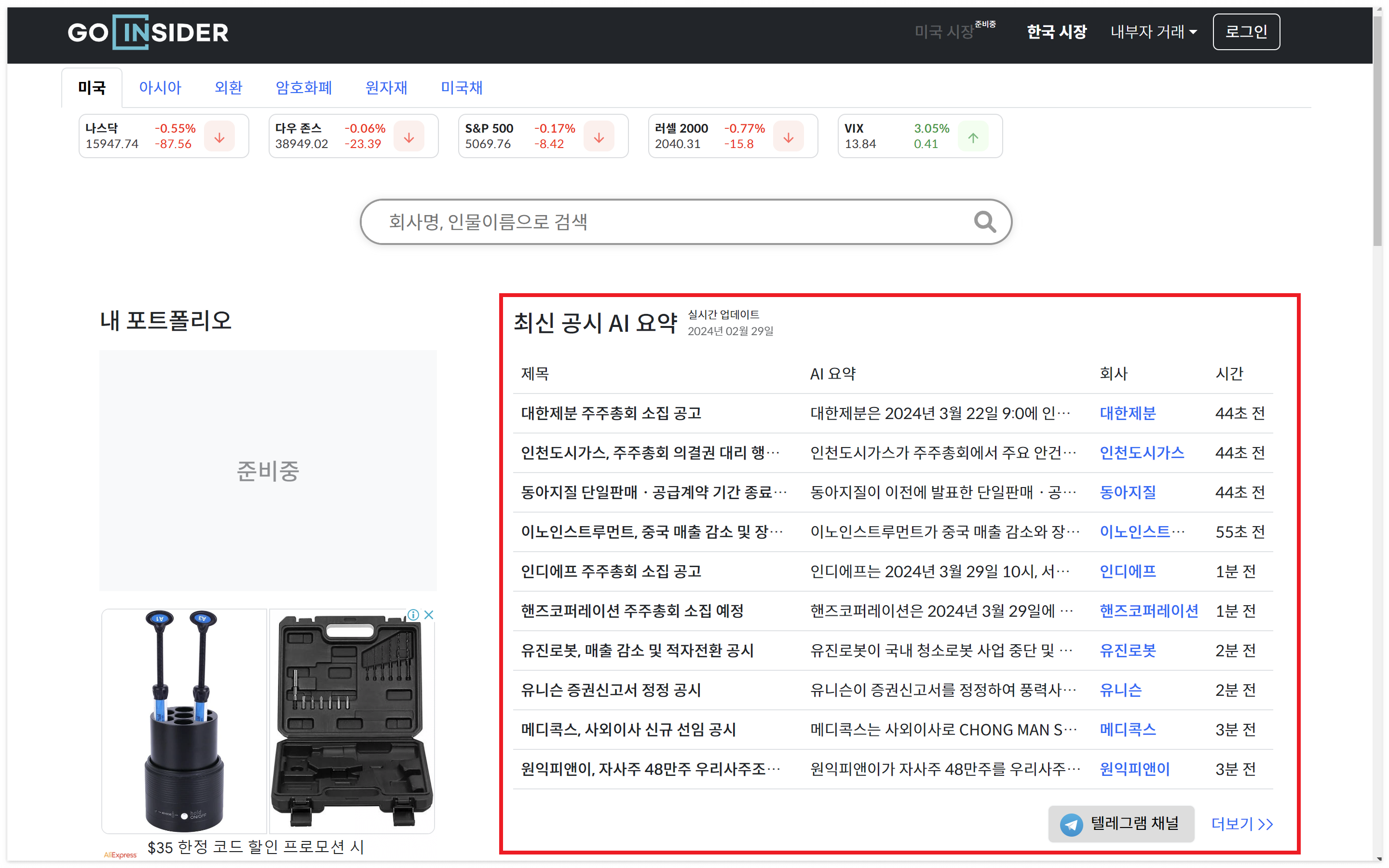The image size is (1389, 868).
Task: Click the Russell 2000 down arrow icon
Action: coord(789,136)
